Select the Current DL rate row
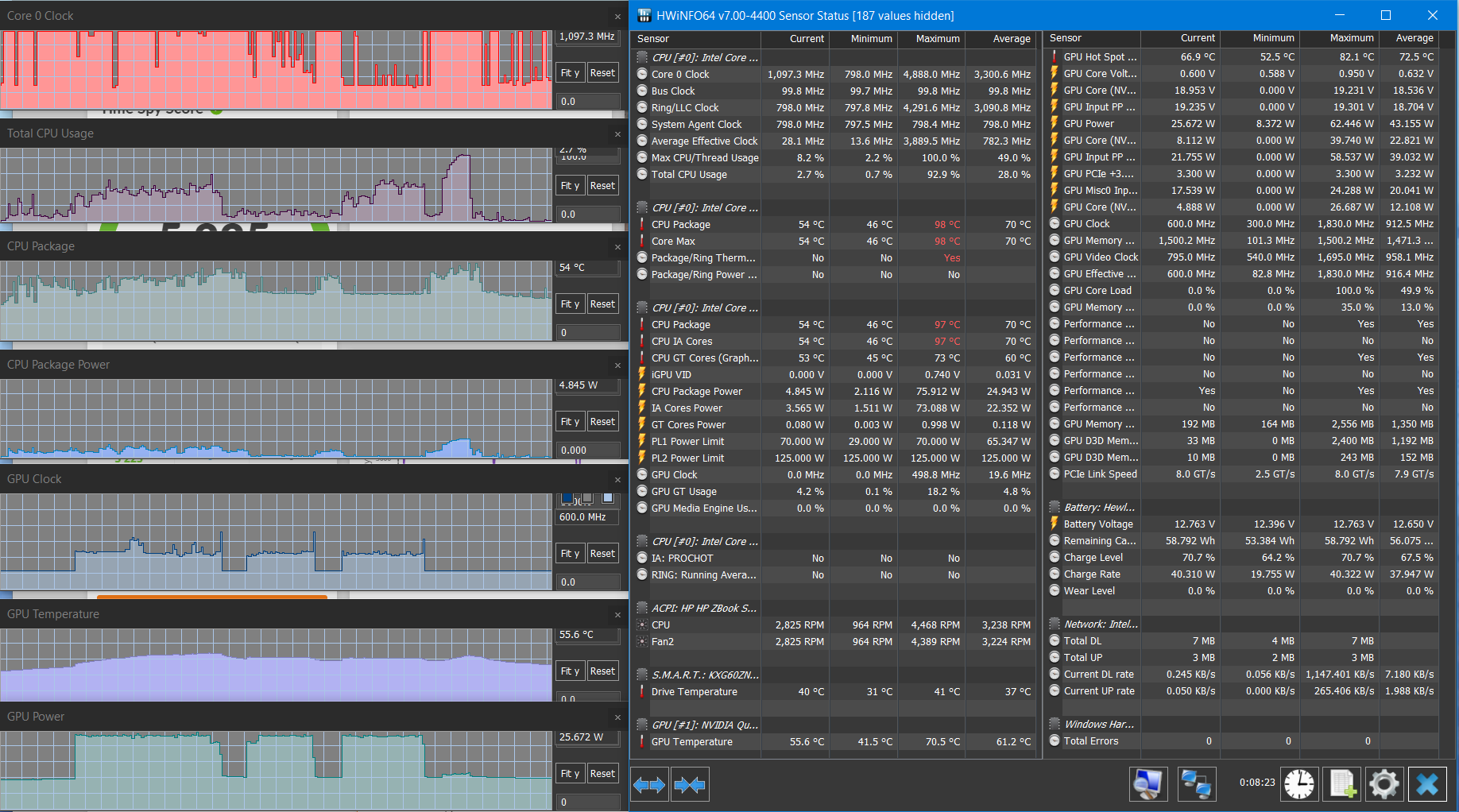 [x=1242, y=674]
